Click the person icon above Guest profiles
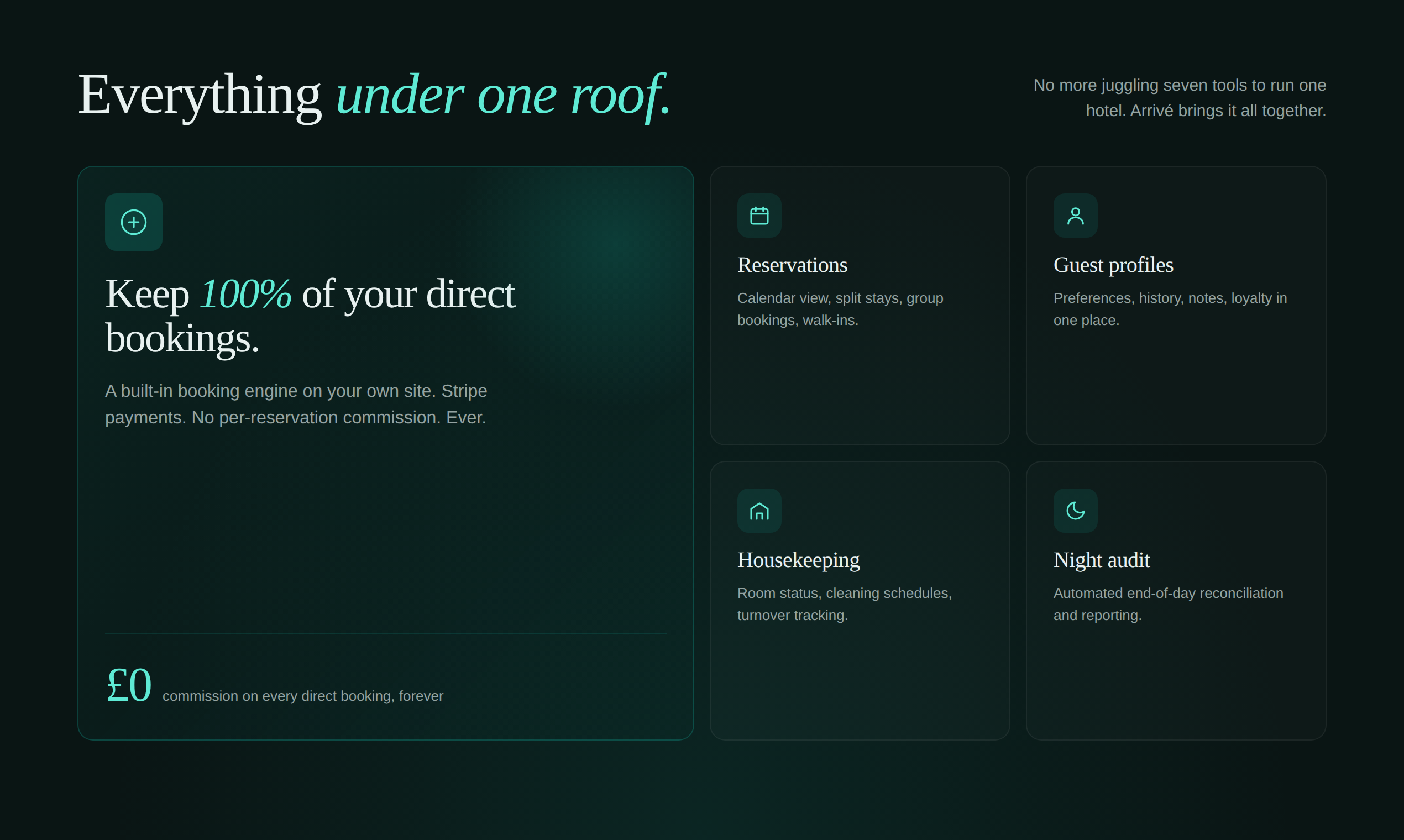Screen dimensions: 1404x840 1075,216
